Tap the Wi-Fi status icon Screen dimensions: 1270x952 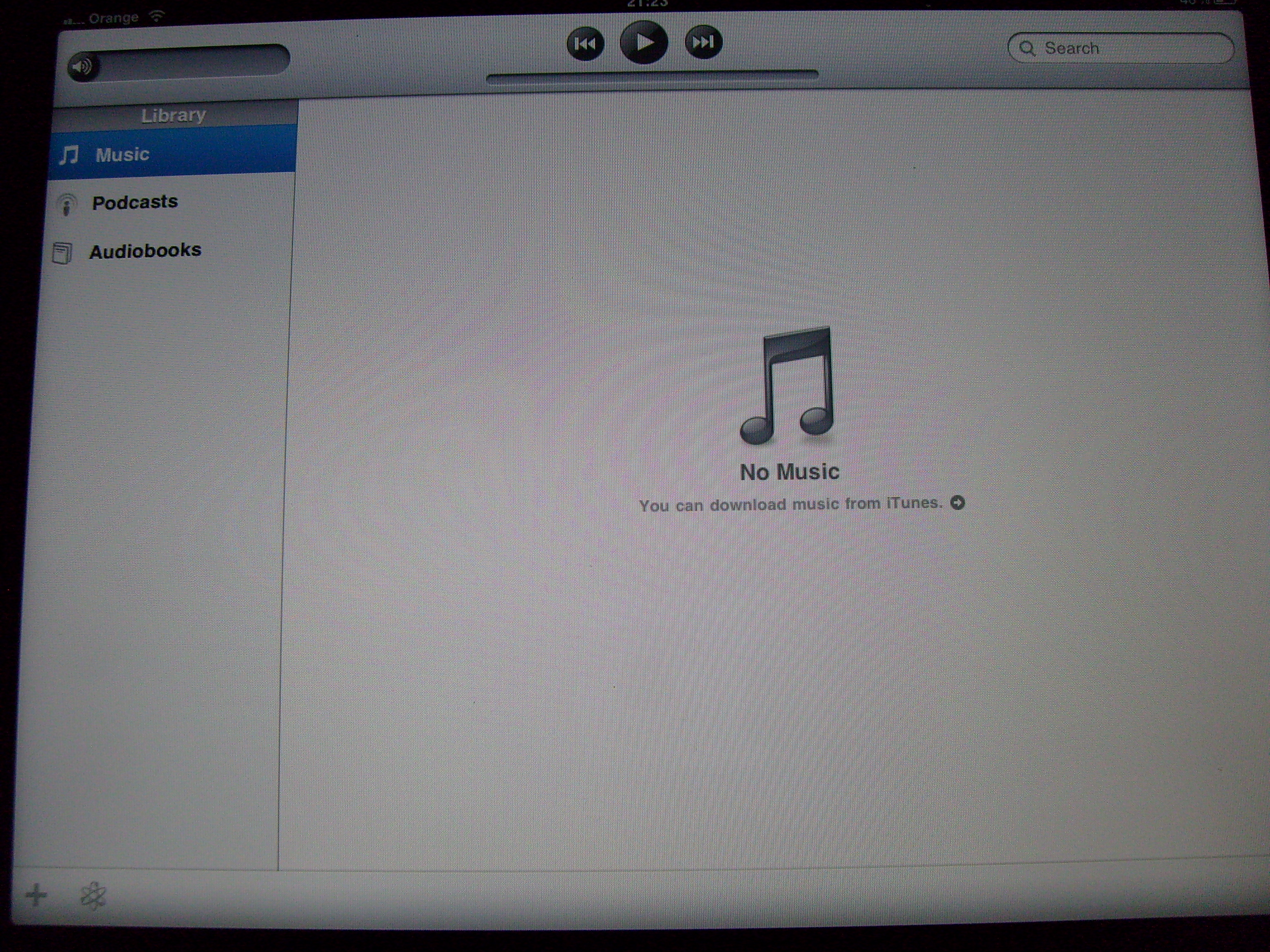point(156,16)
